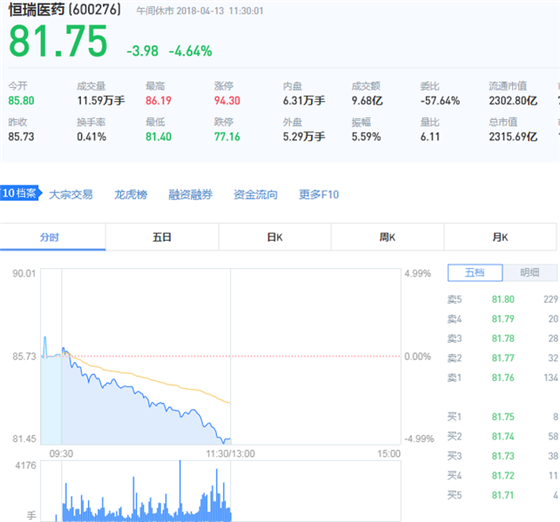This screenshot has height=522, width=560.
Task: Click the 09:30 time axis label
Action: coord(61,454)
